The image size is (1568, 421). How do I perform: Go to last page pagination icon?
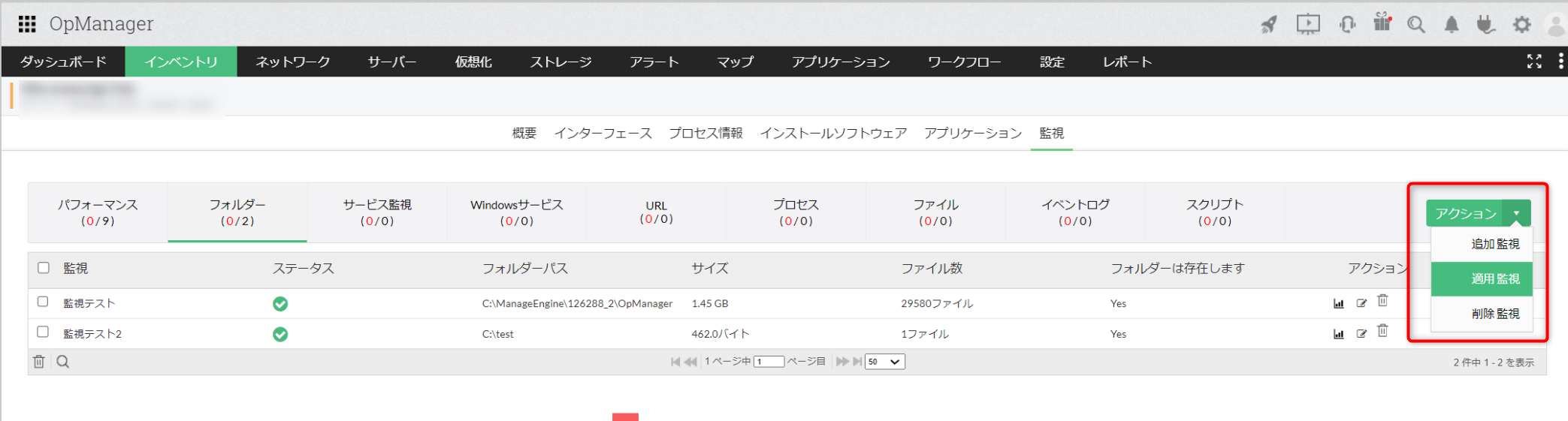(x=857, y=362)
